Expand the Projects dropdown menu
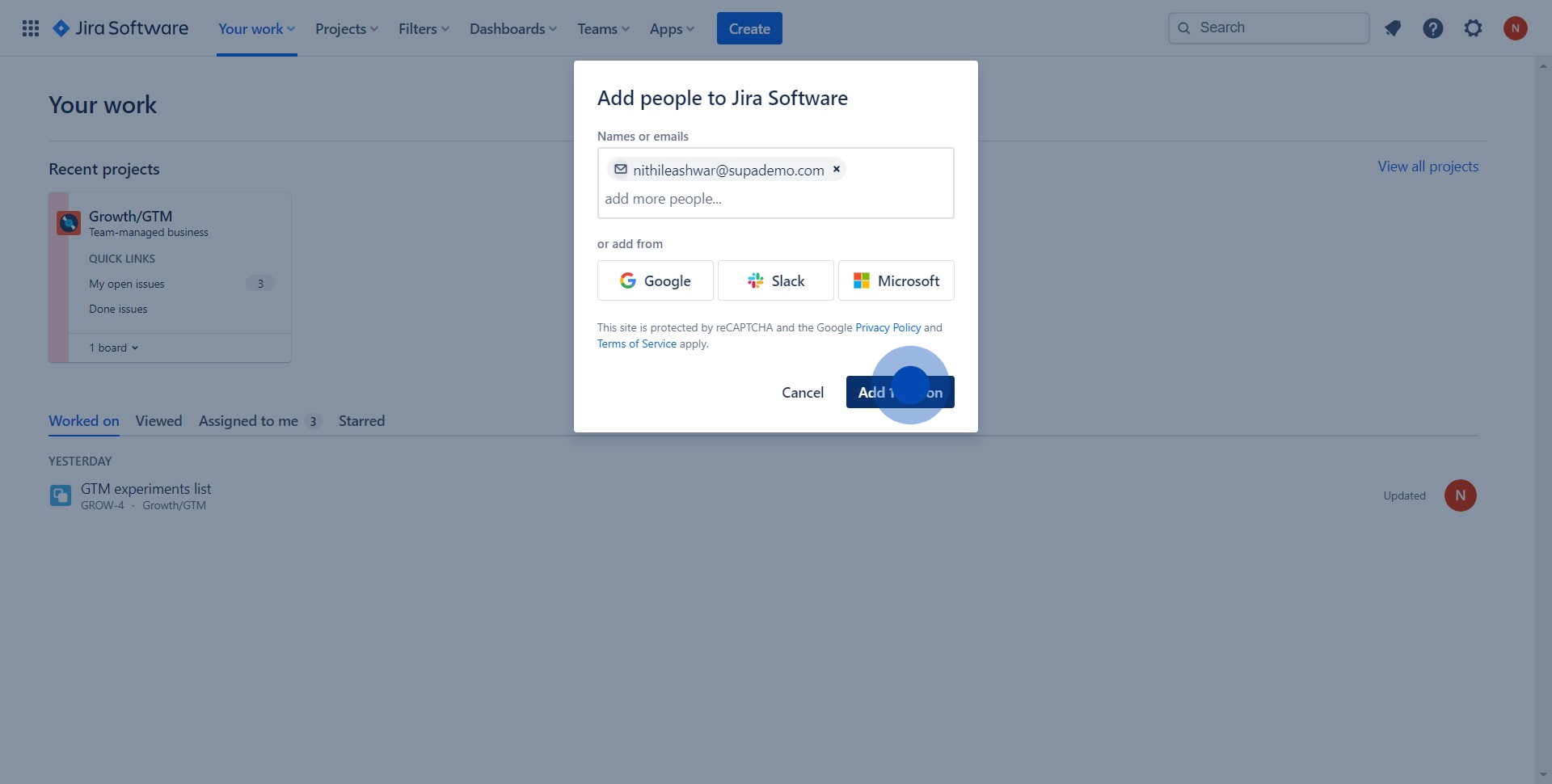This screenshot has height=784, width=1552. click(346, 28)
